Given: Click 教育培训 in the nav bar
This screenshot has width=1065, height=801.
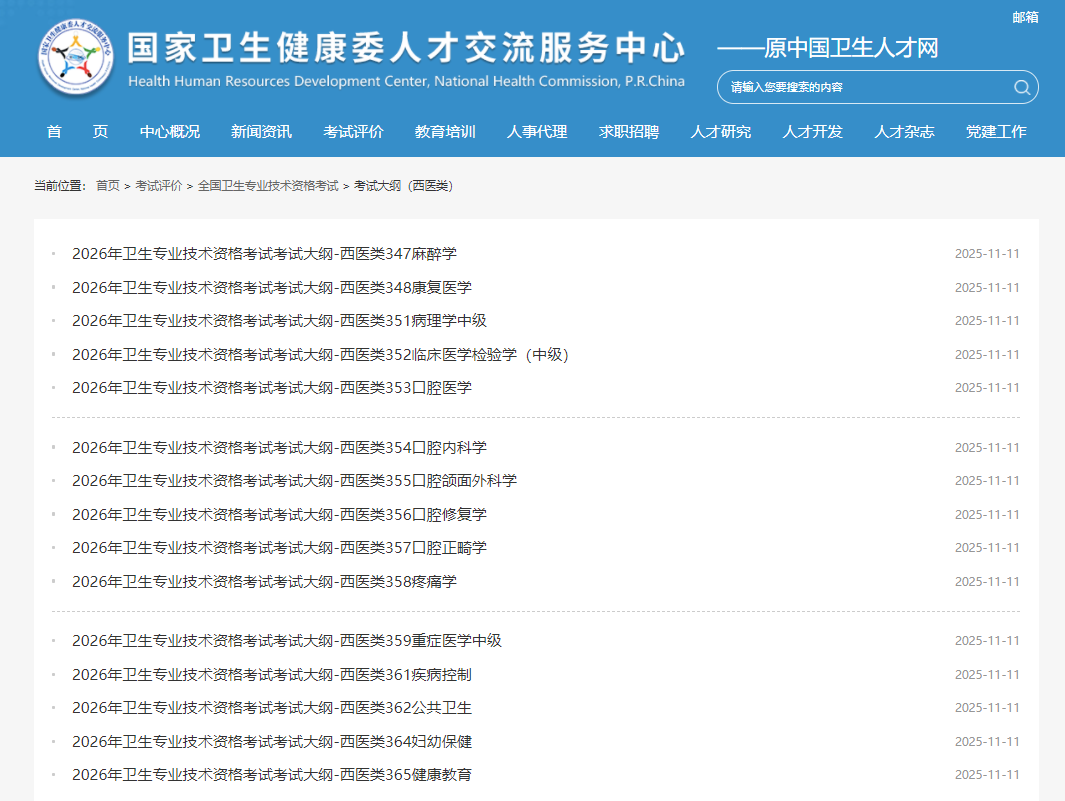Looking at the screenshot, I should pos(445,132).
